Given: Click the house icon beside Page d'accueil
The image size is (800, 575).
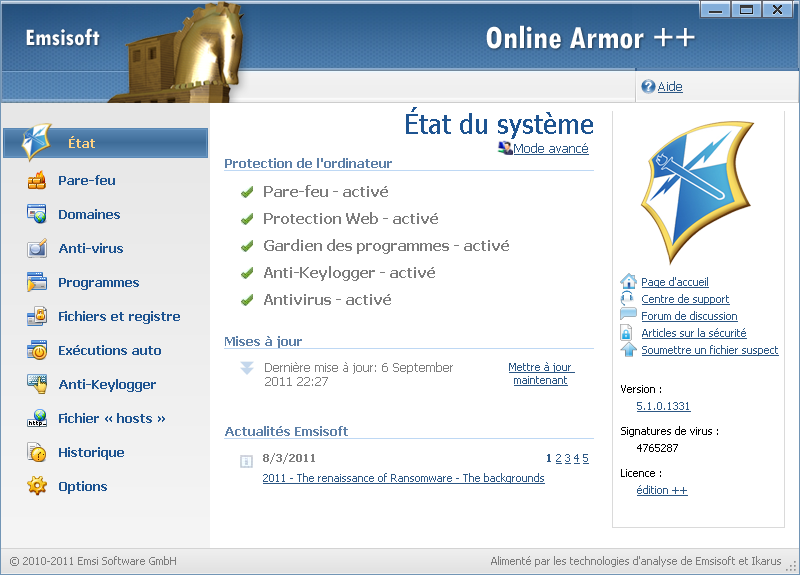Looking at the screenshot, I should [628, 282].
